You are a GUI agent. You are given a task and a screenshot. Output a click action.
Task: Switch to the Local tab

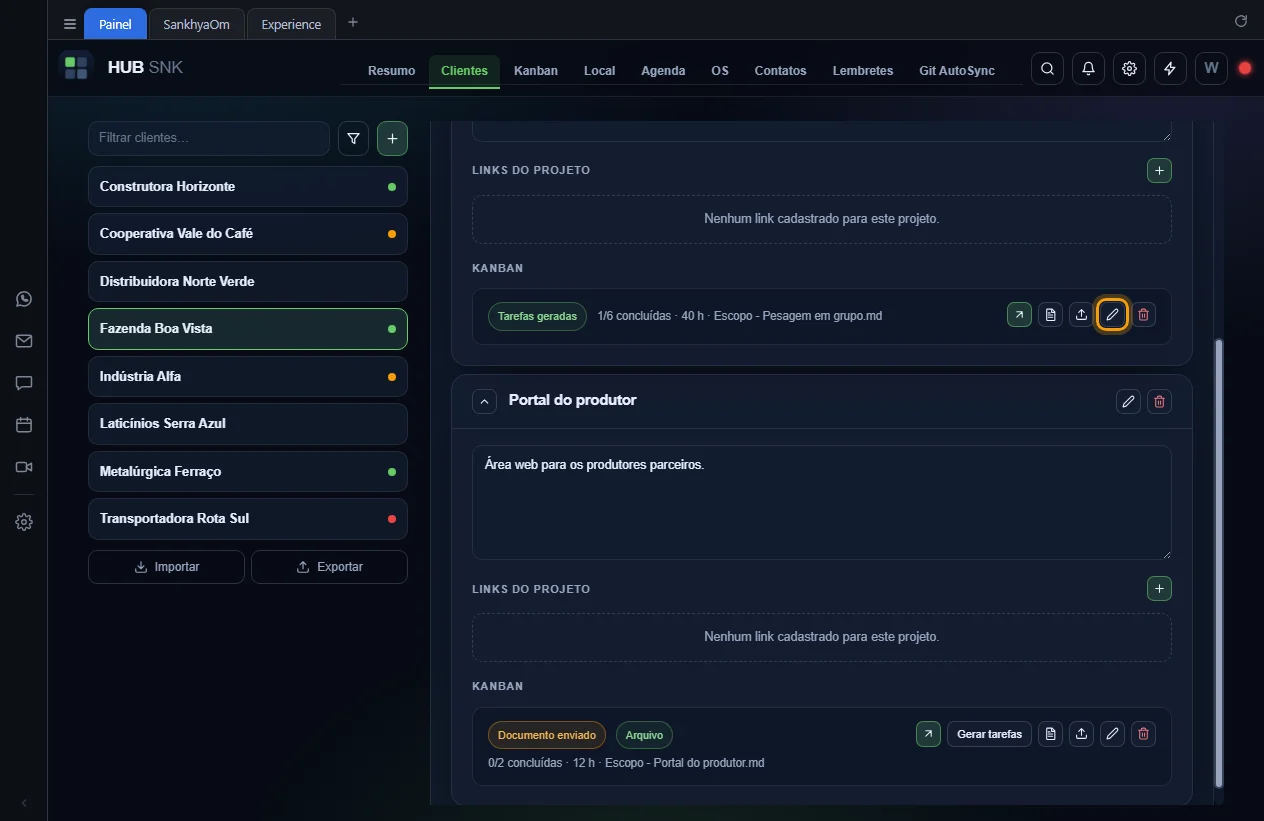tap(599, 71)
